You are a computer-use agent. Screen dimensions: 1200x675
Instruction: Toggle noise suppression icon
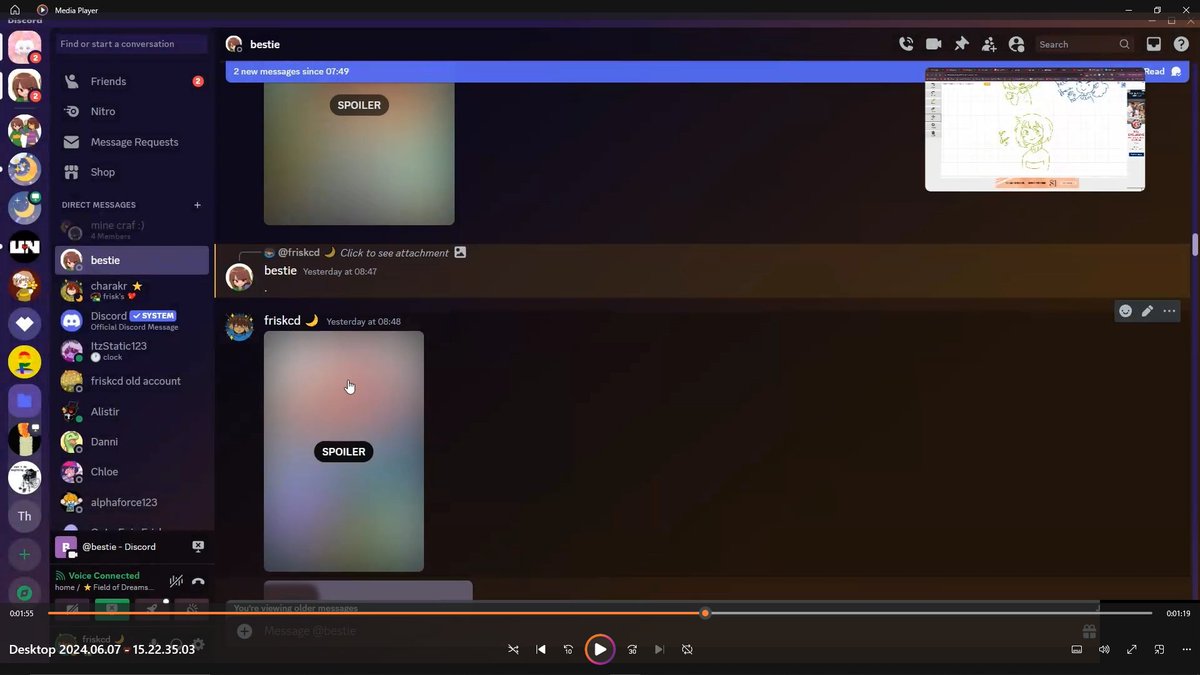tap(176, 581)
